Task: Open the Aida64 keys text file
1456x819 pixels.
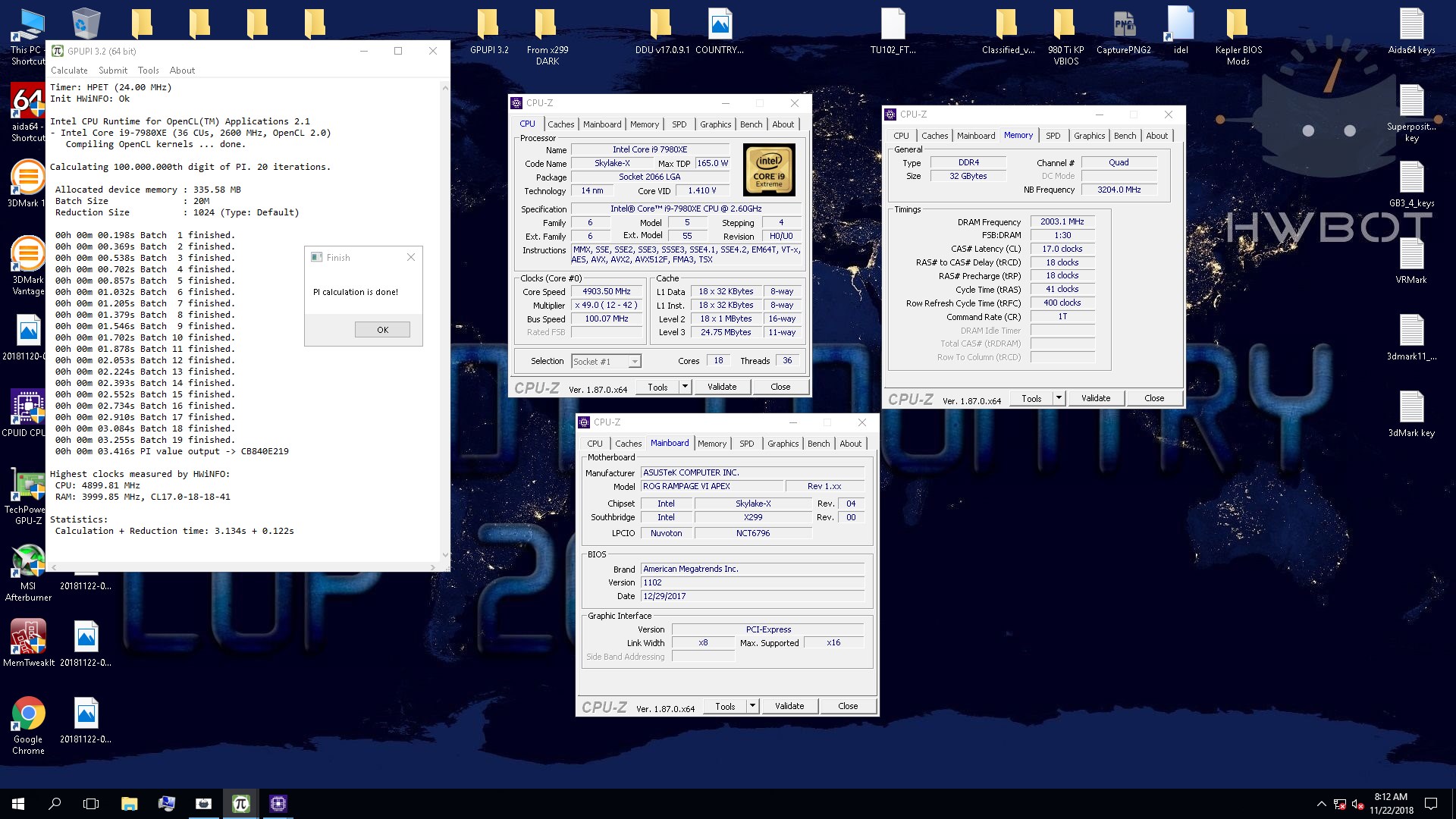Action: [x=1411, y=24]
